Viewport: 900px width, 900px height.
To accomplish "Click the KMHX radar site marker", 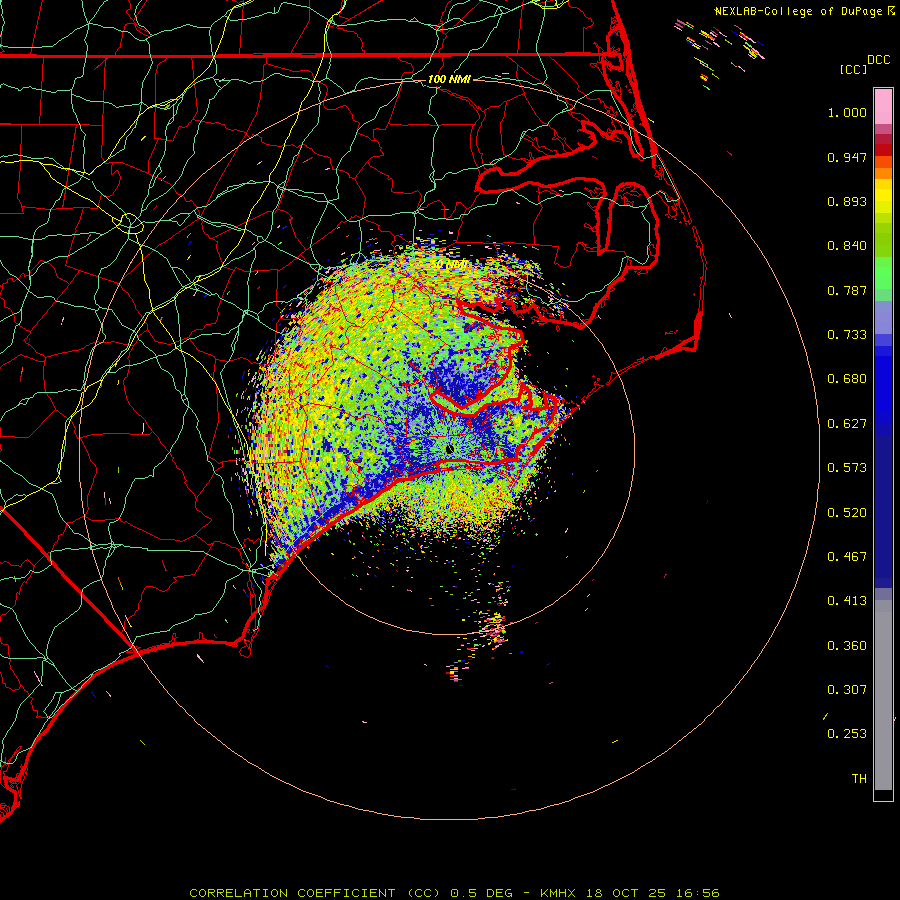I will (449, 449).
